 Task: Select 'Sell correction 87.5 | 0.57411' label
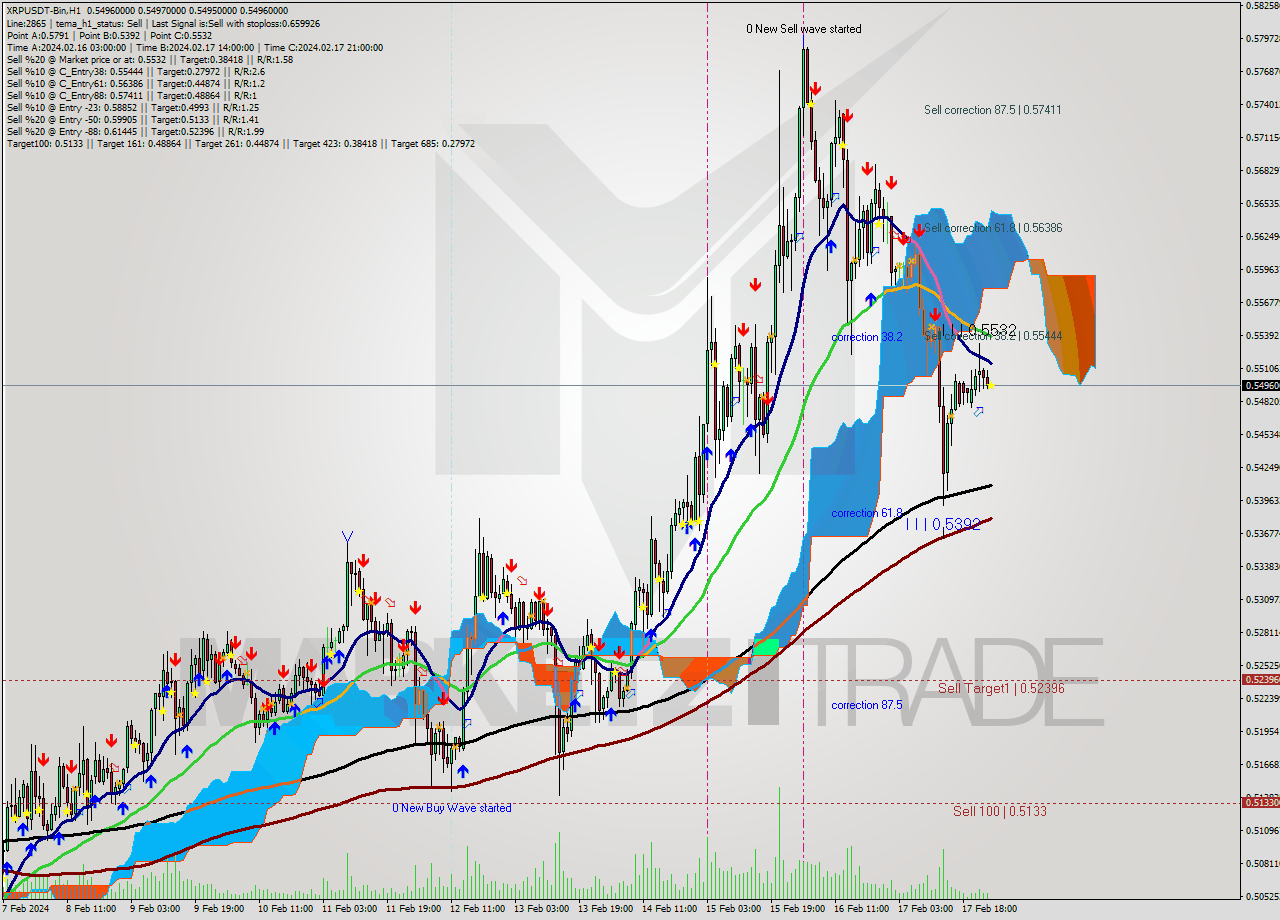[993, 110]
